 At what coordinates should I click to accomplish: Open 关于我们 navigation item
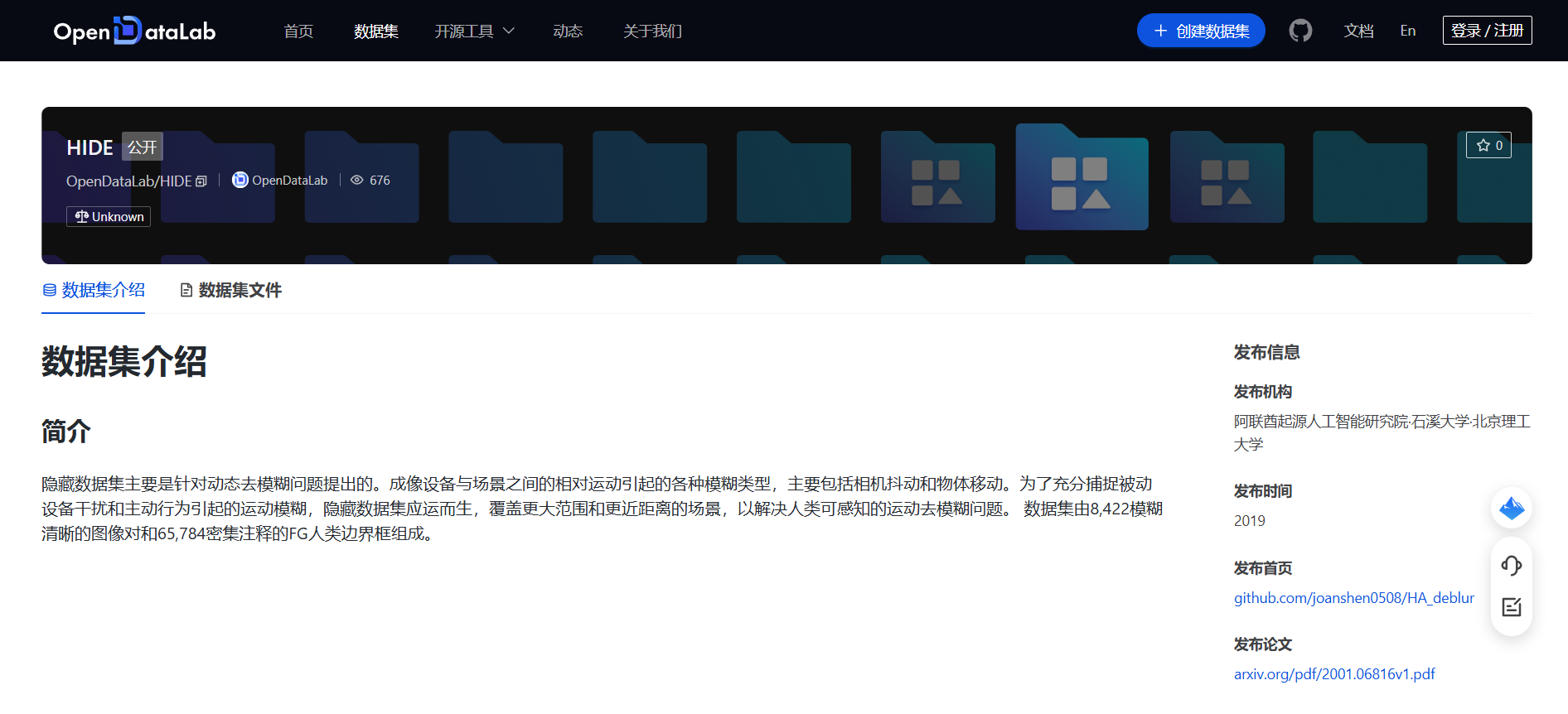click(x=652, y=31)
